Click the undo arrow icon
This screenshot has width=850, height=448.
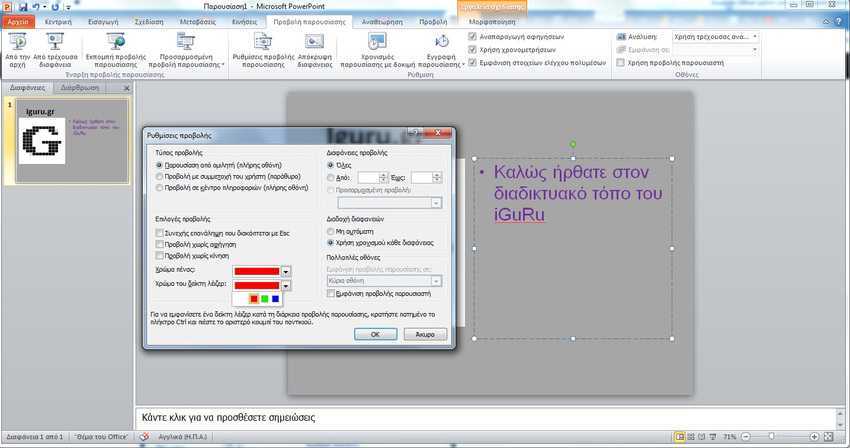tap(36, 7)
